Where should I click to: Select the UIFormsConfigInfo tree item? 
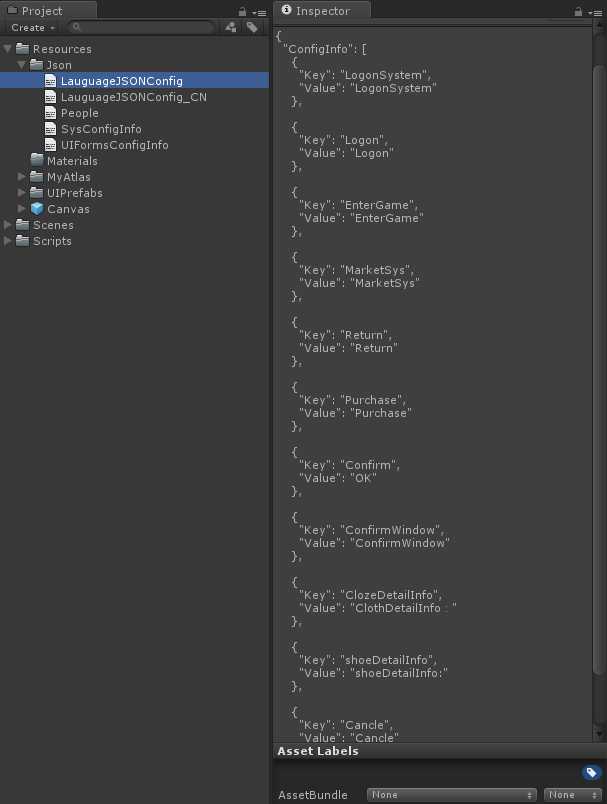(134, 145)
